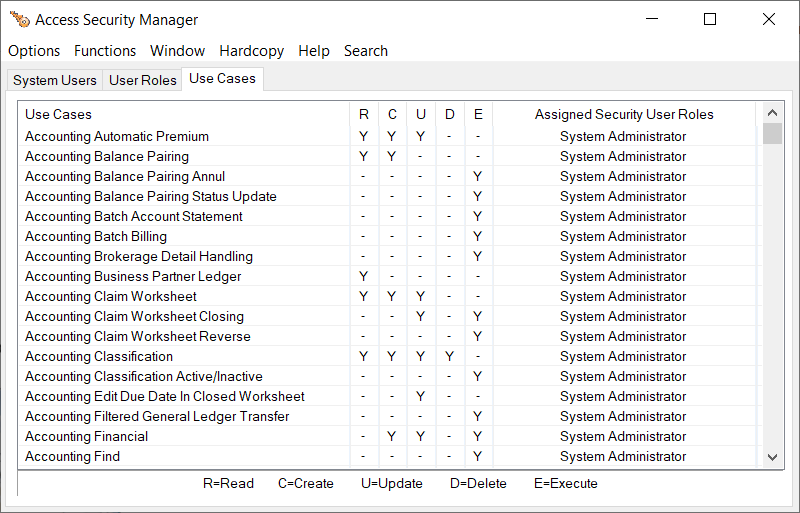Image resolution: width=800 pixels, height=513 pixels.
Task: Select the Use Cases tab
Action: coord(222,79)
